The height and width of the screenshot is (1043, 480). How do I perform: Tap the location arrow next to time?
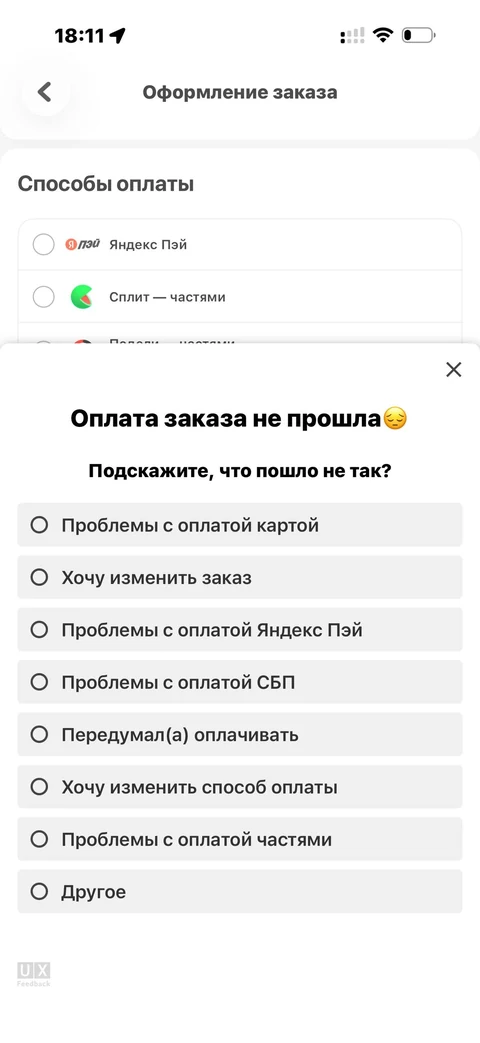pos(118,35)
